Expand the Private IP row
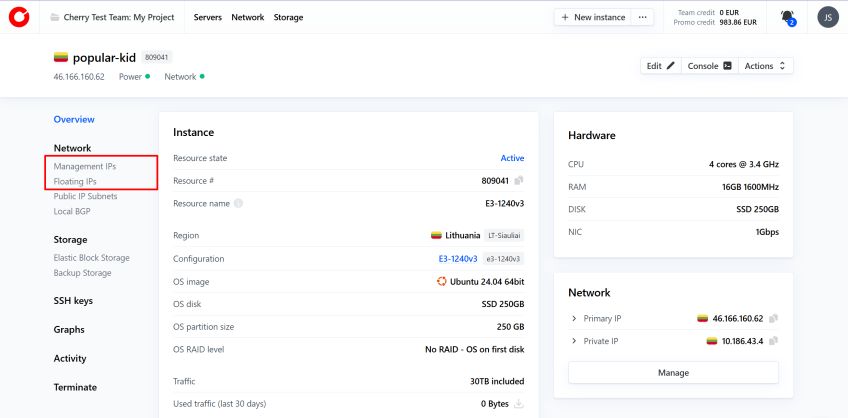 574,341
